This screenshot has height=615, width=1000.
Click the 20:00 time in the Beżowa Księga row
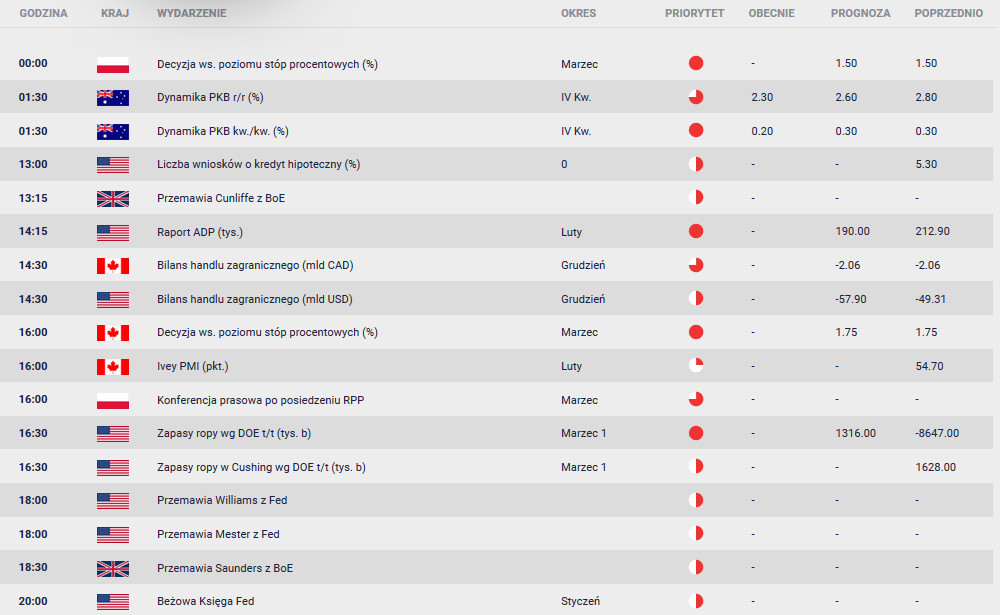coord(33,602)
